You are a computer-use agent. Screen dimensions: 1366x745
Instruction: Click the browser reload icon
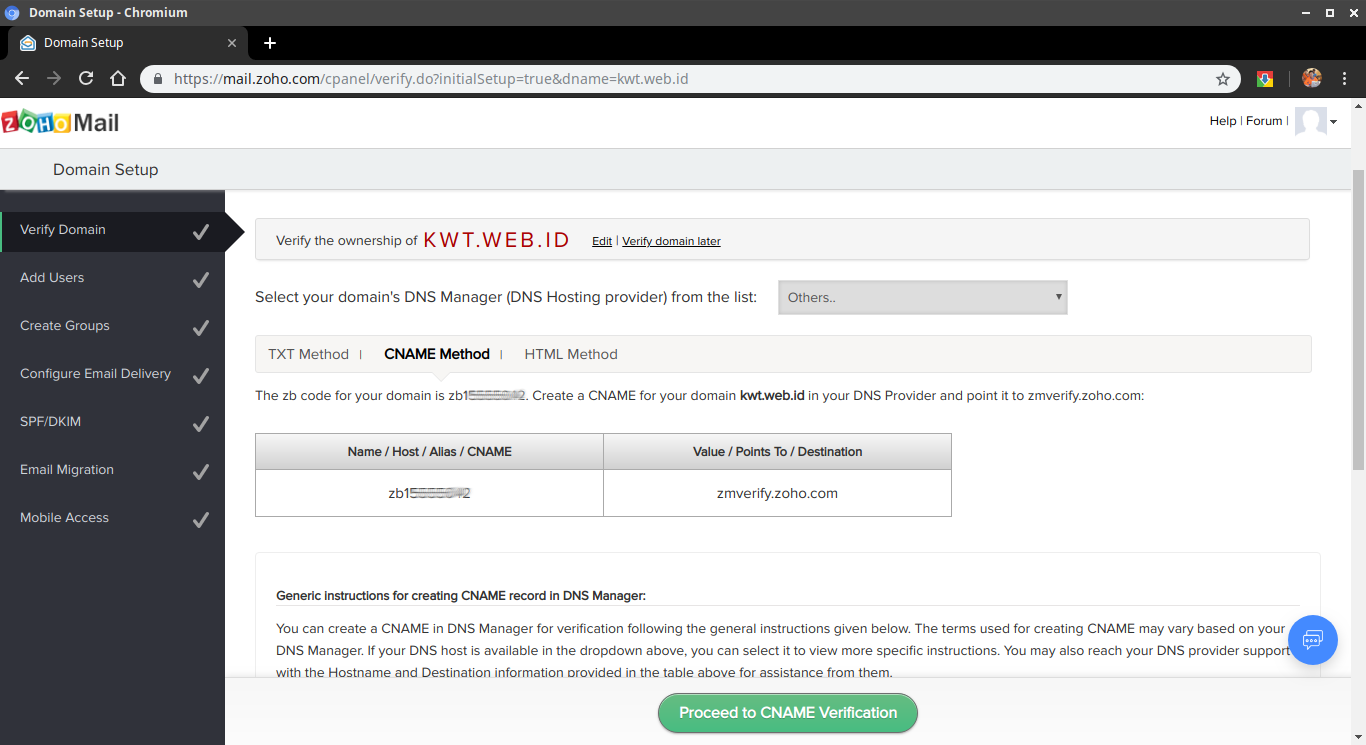(86, 79)
